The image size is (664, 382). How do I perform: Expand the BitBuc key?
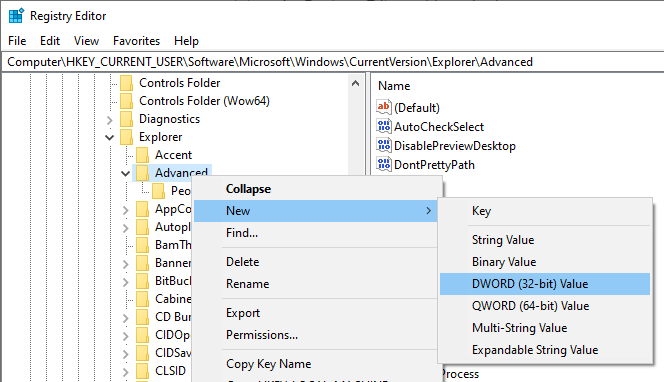coord(125,282)
